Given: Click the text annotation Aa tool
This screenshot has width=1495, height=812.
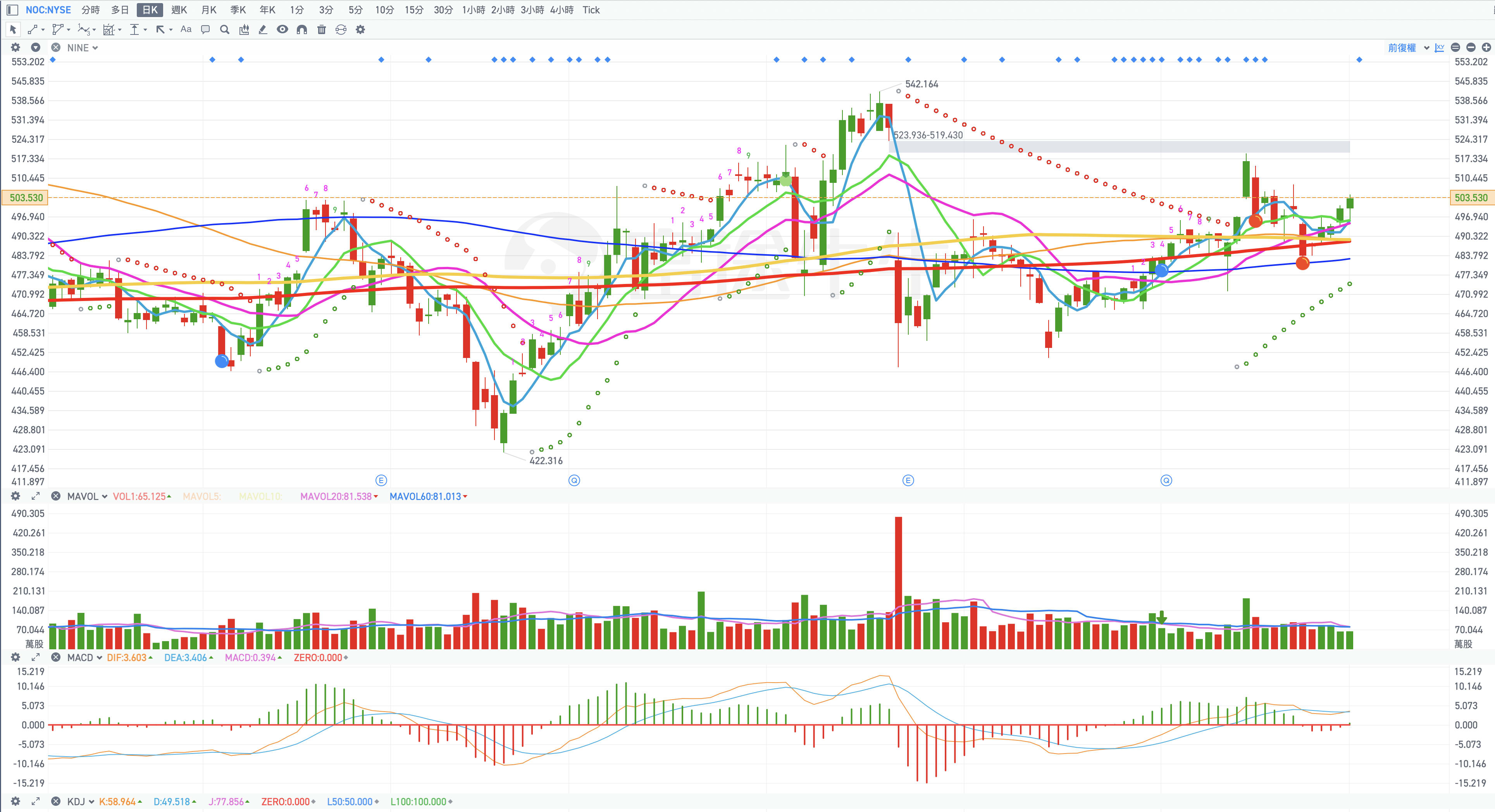Looking at the screenshot, I should [x=186, y=29].
